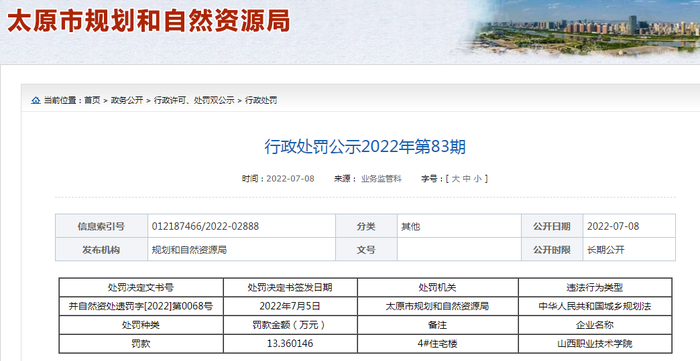Go to the 政务公开 breadcrumb link

pos(127,100)
